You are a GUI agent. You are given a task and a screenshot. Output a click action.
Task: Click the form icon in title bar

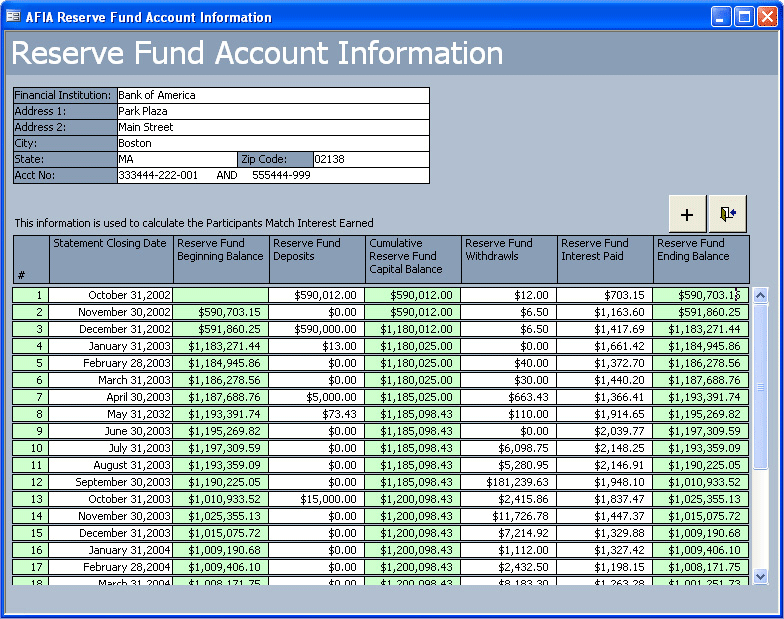(14, 17)
